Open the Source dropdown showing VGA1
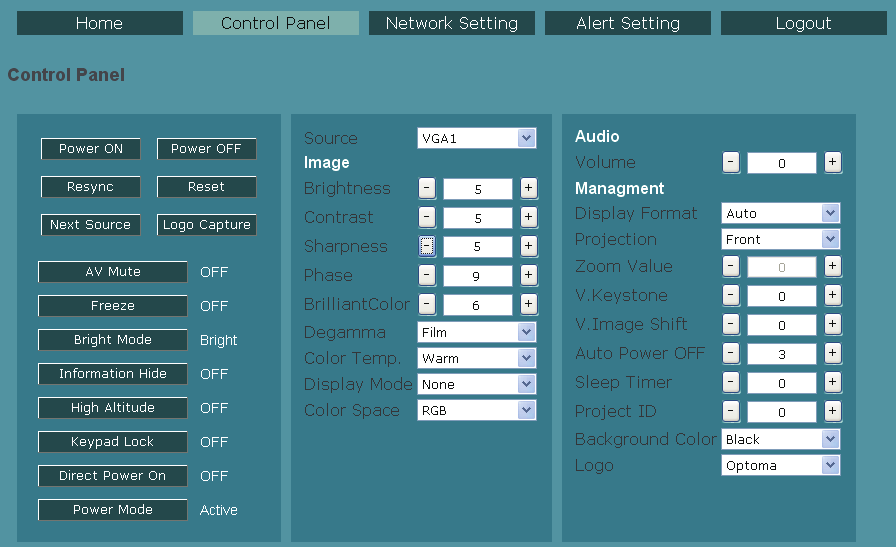The image size is (896, 547). click(x=477, y=138)
